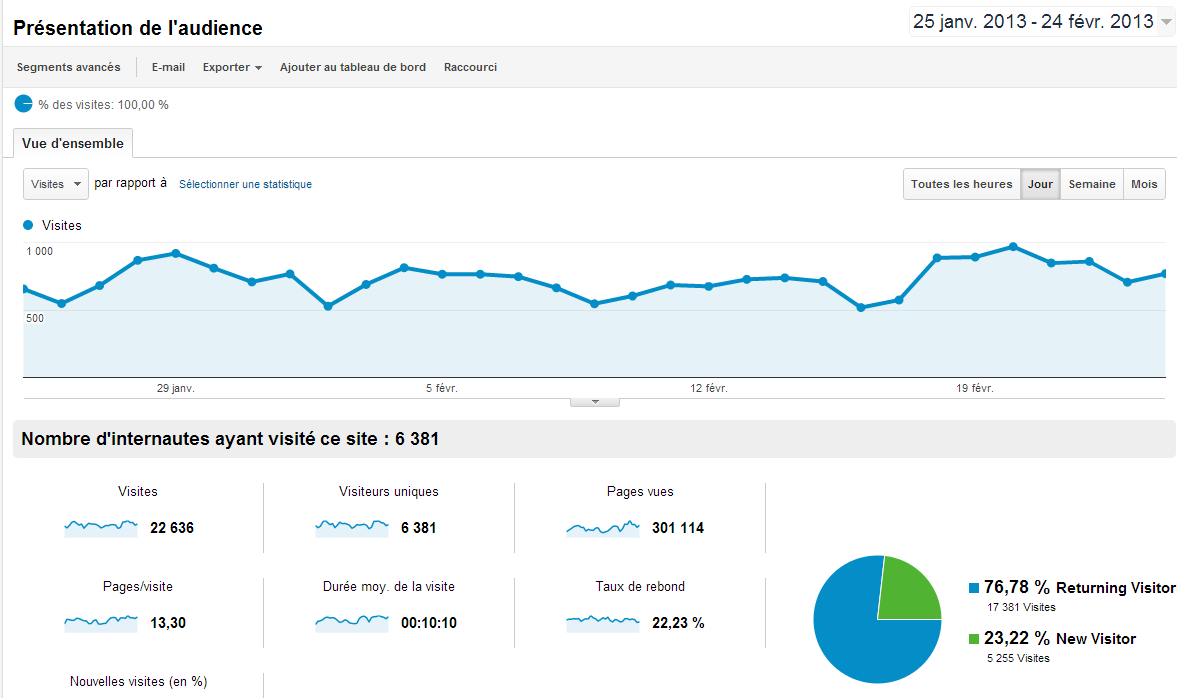The height and width of the screenshot is (698, 1177).
Task: Open the date range picker dropdown
Action: click(1041, 22)
